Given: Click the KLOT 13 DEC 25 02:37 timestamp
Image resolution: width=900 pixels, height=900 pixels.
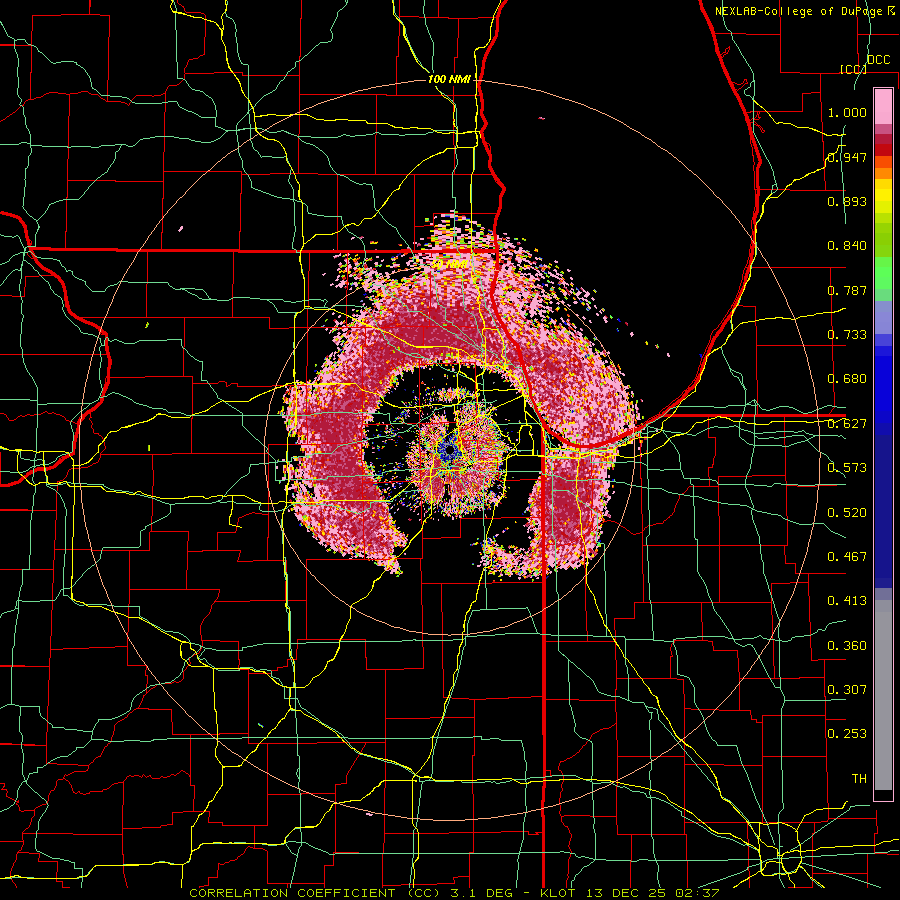Looking at the screenshot, I should tap(630, 893).
